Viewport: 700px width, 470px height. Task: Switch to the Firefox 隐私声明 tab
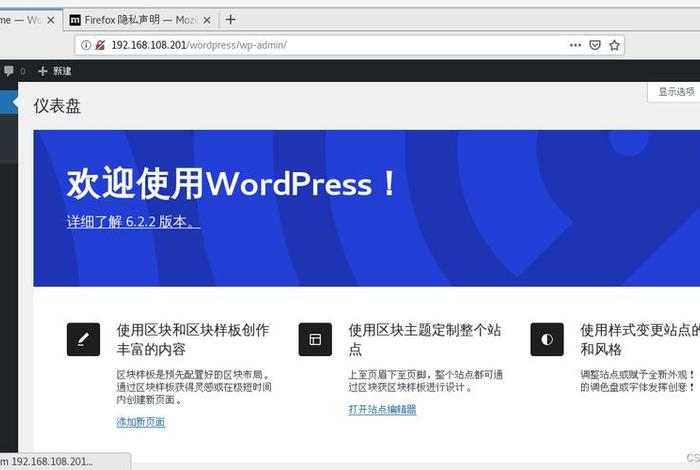coord(139,20)
